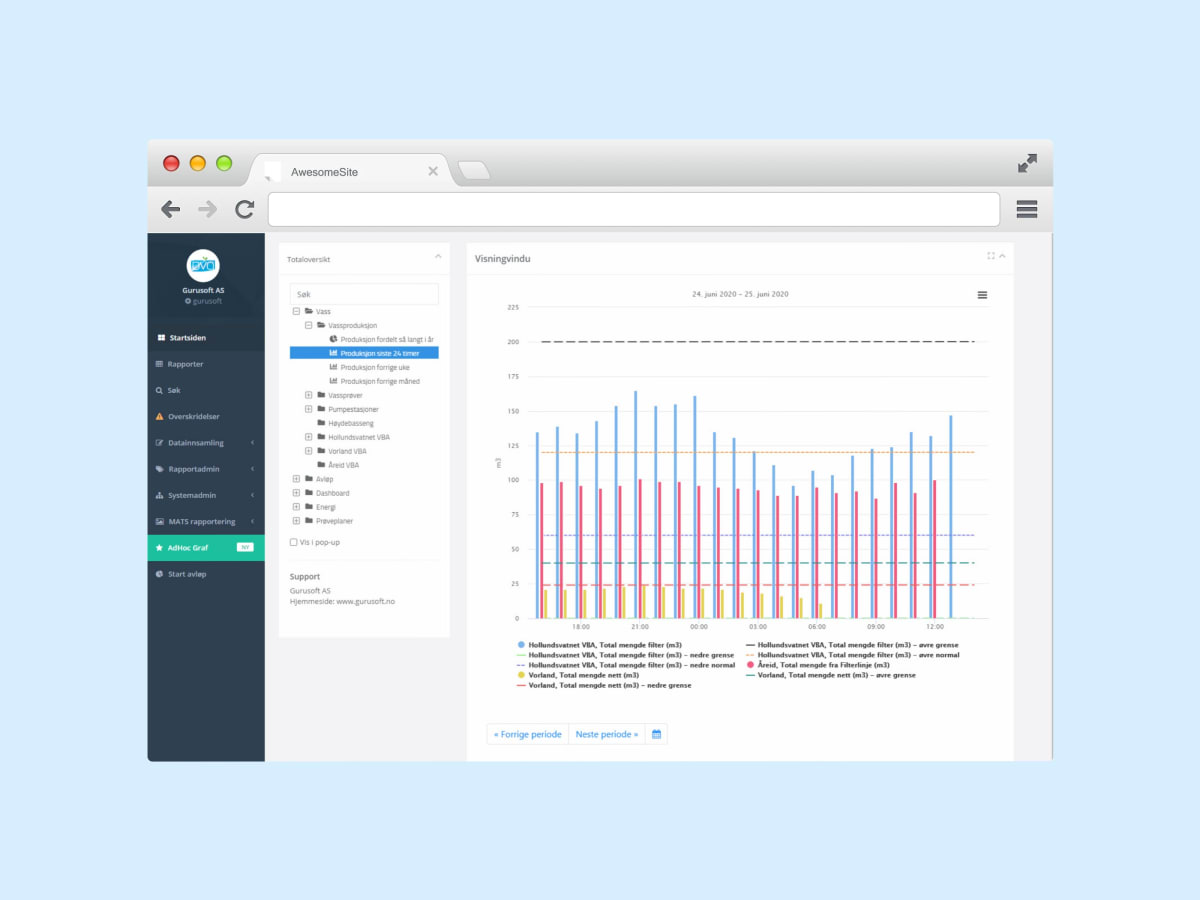This screenshot has width=1200, height=900.
Task: Select the Høydebasseng folder
Action: tap(345, 423)
